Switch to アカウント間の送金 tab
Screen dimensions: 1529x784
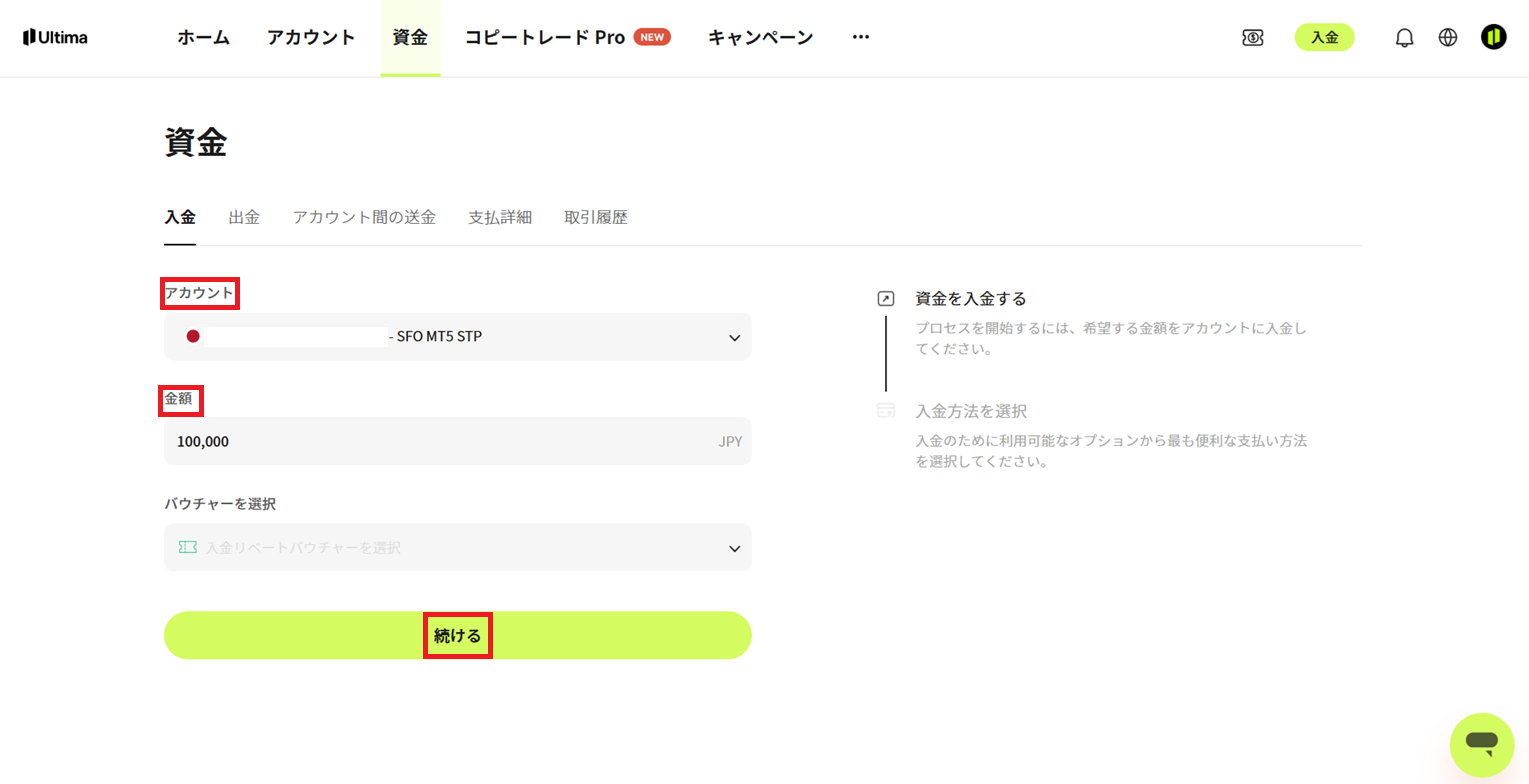[364, 217]
